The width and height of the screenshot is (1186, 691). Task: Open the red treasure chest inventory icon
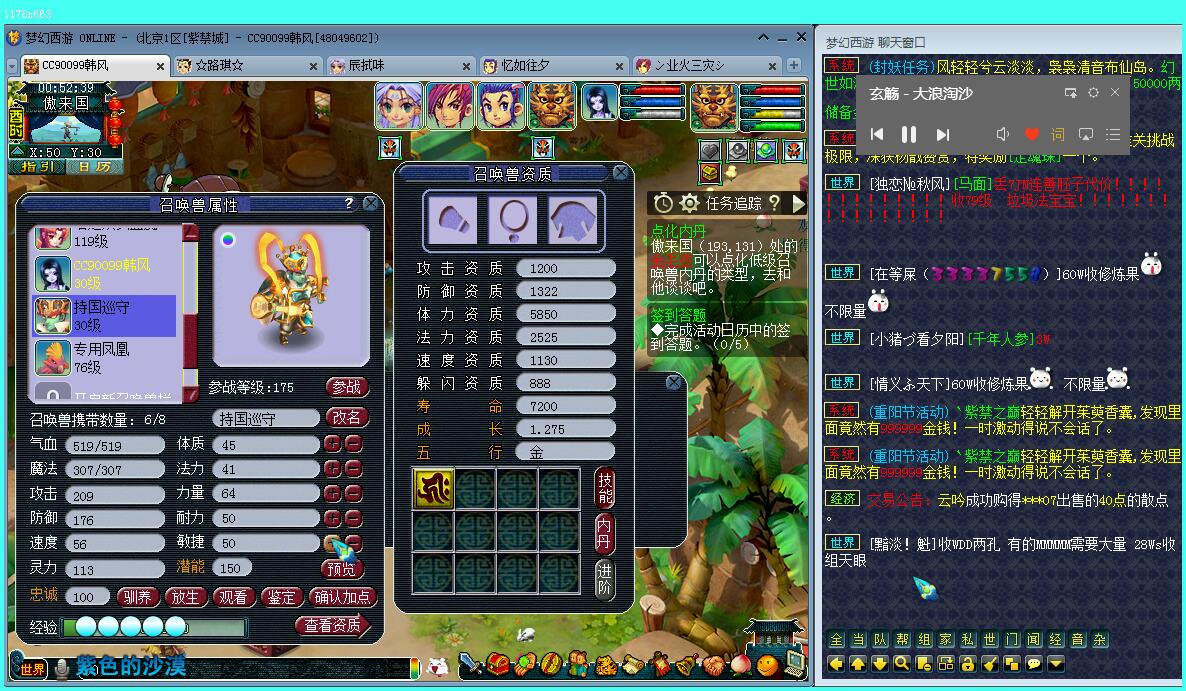pyautogui.click(x=497, y=664)
